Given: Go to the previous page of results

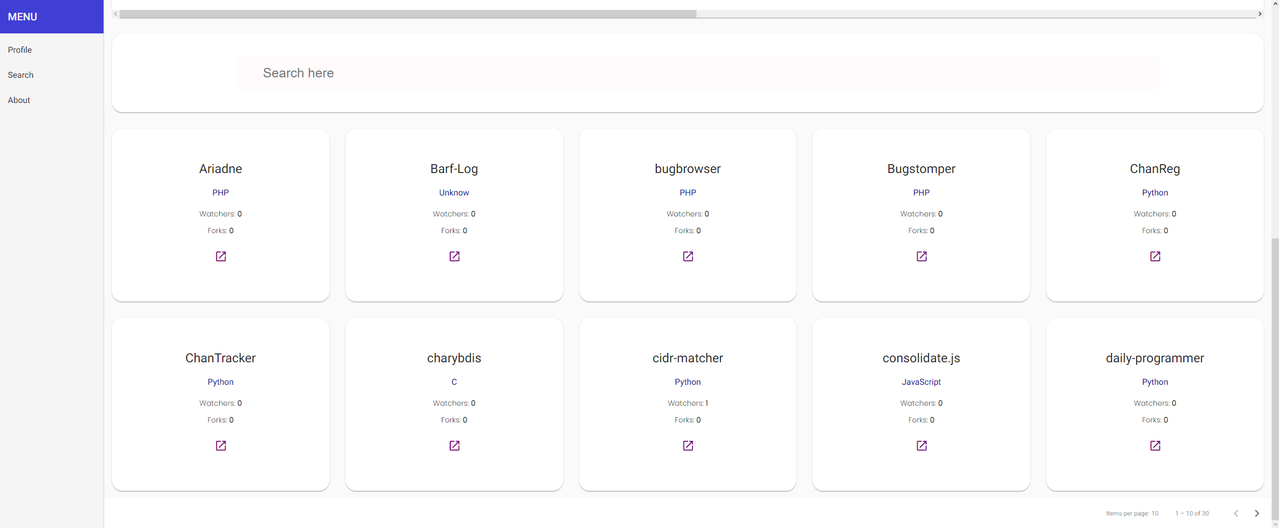Looking at the screenshot, I should tap(1235, 513).
